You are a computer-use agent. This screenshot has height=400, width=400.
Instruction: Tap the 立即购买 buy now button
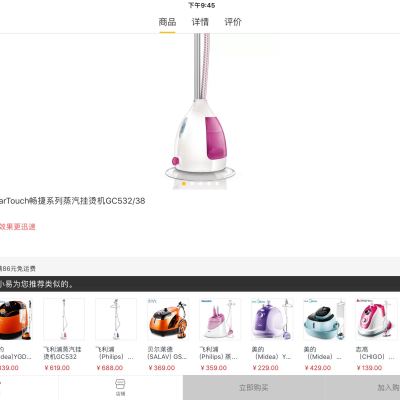coord(253,388)
